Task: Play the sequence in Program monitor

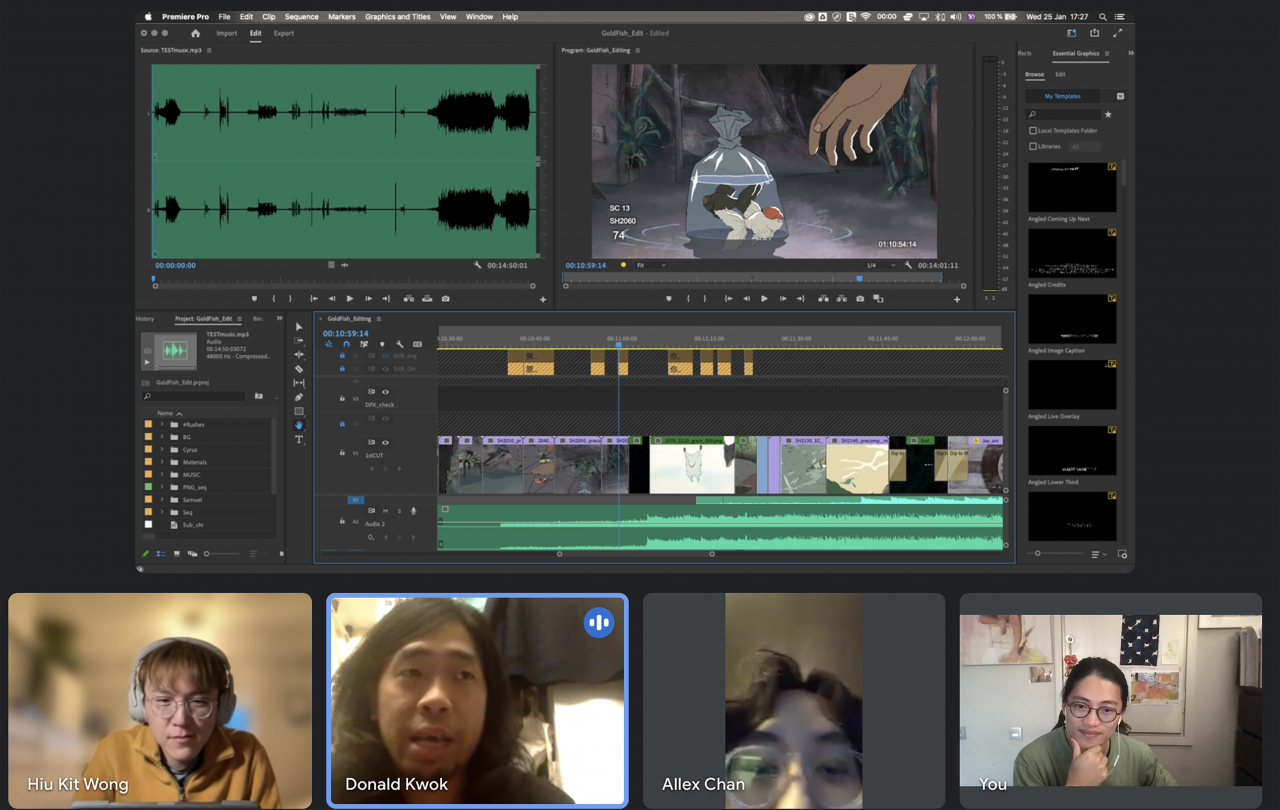Action: pyautogui.click(x=764, y=299)
